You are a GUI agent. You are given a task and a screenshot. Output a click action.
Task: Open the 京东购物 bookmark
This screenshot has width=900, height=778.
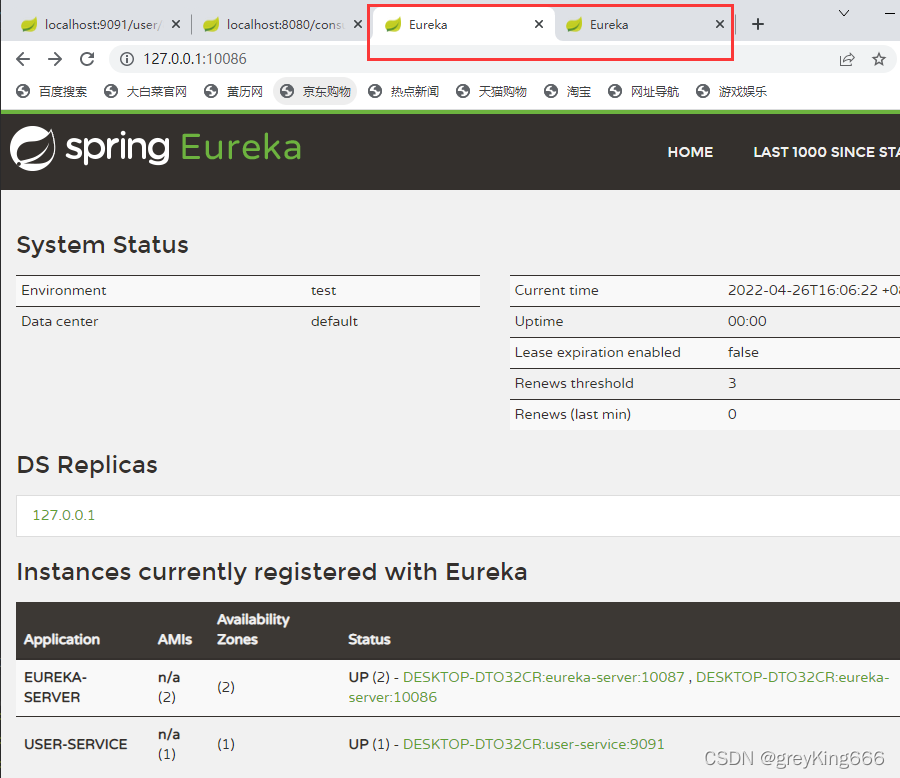coord(316,91)
